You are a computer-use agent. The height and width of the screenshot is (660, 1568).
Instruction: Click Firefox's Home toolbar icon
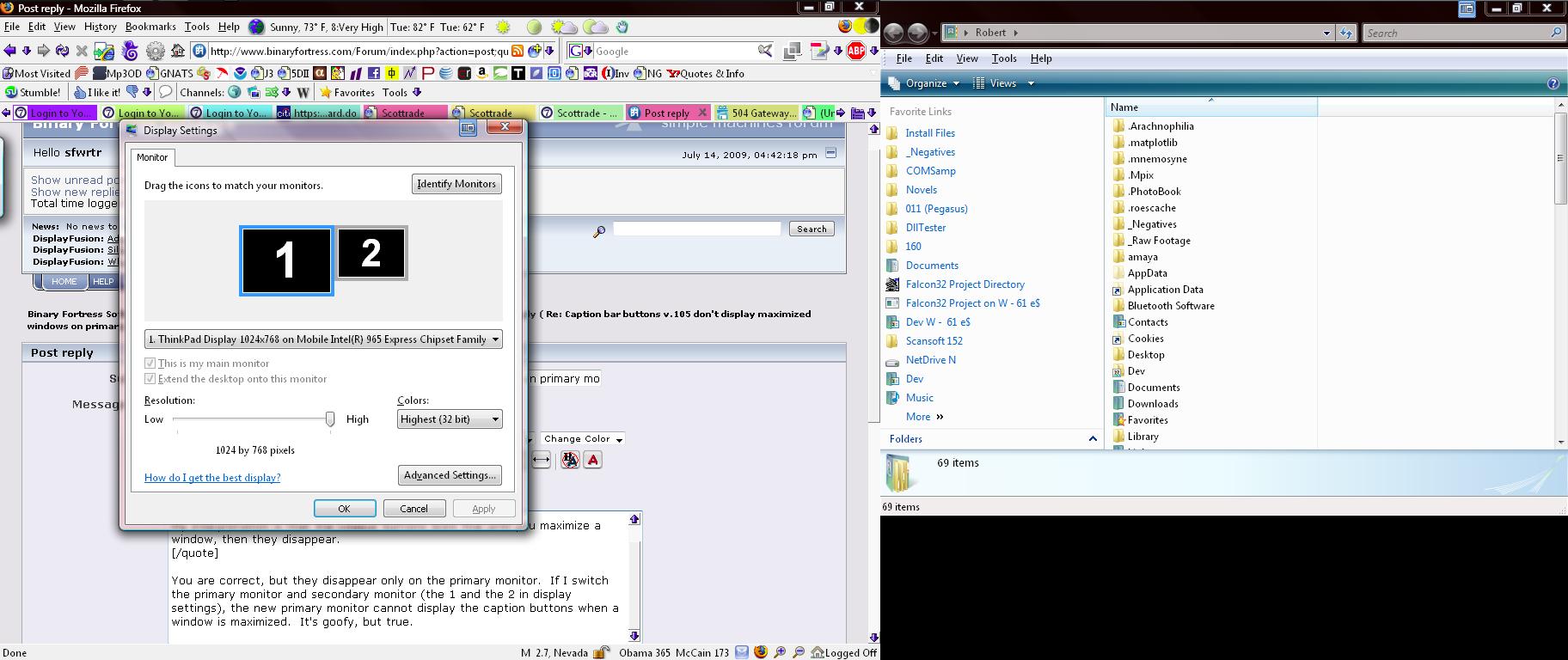[x=178, y=52]
